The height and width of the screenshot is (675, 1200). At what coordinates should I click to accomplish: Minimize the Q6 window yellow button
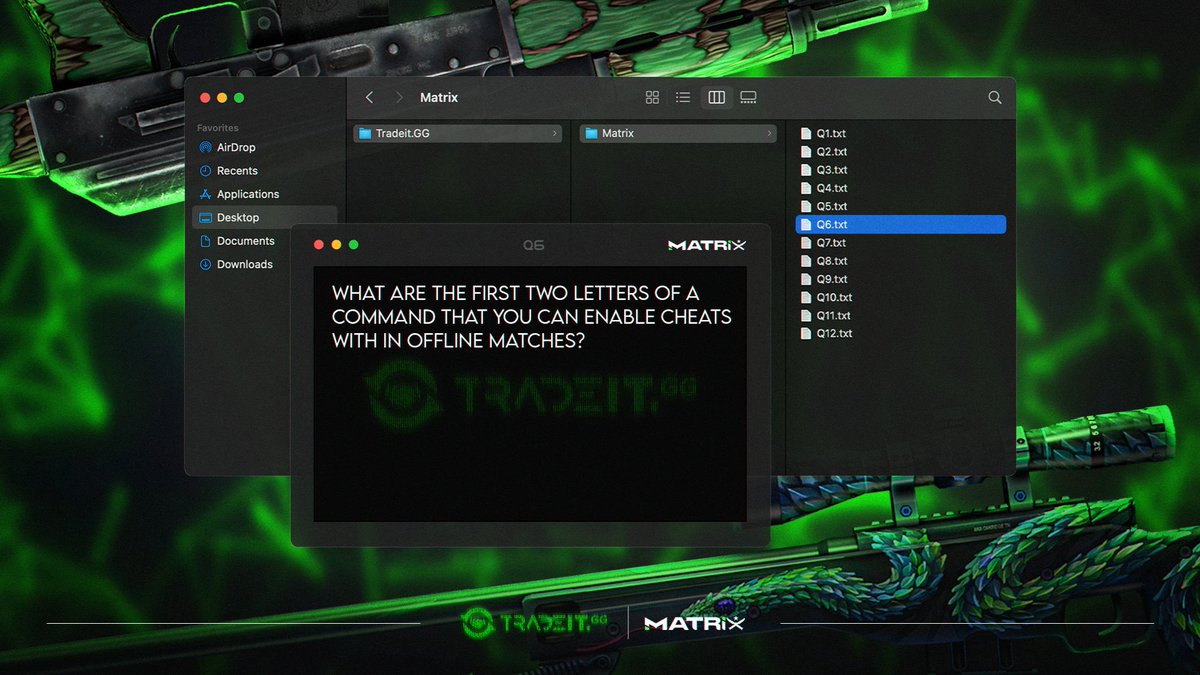click(x=336, y=245)
